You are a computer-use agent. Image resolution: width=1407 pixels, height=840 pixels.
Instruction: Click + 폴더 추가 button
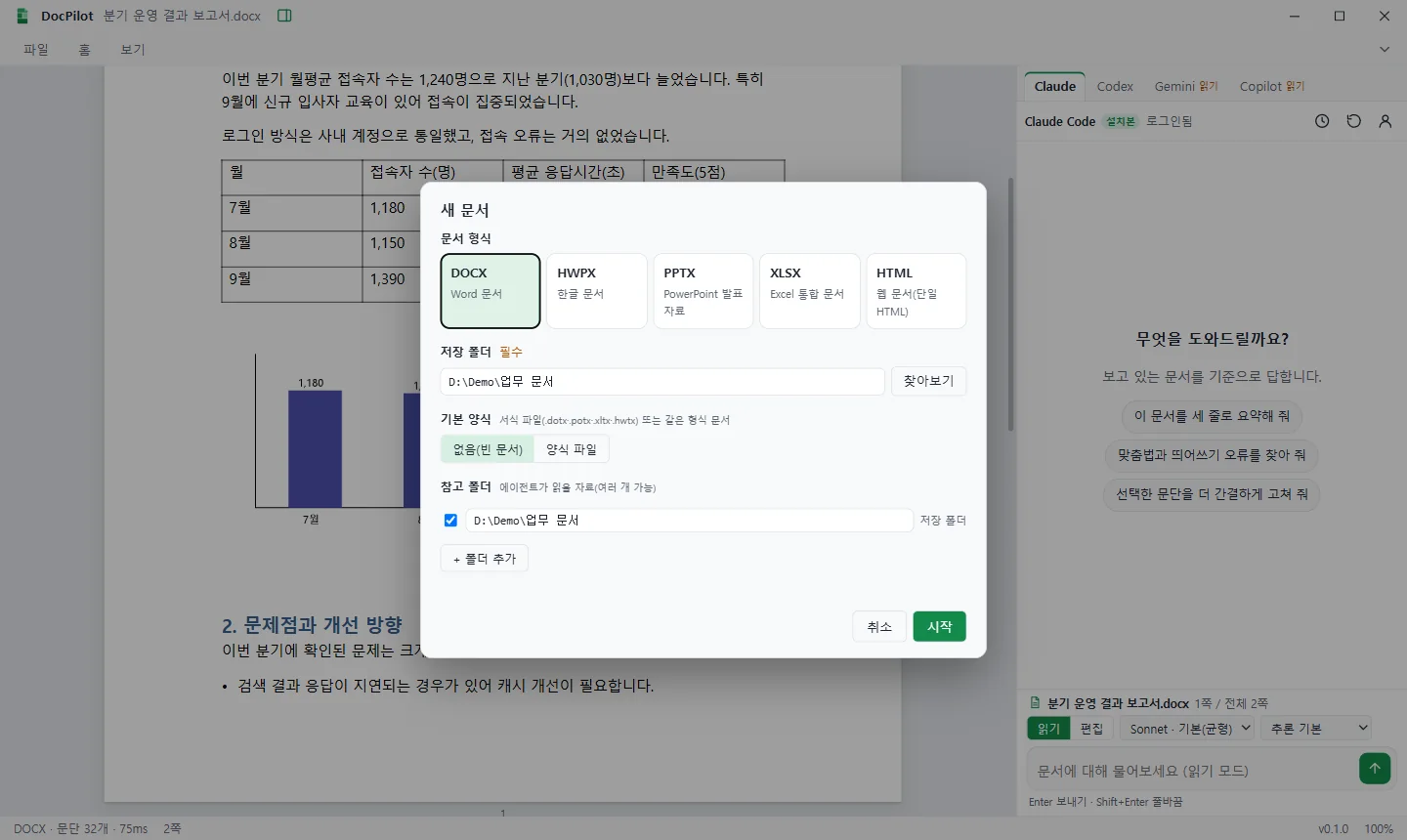485,559
